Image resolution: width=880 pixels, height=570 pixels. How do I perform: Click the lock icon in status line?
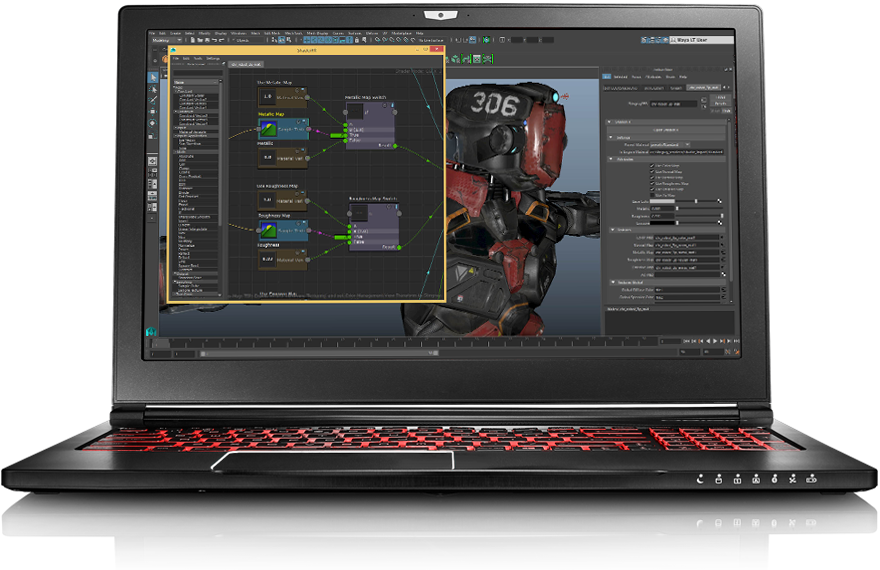point(357,40)
